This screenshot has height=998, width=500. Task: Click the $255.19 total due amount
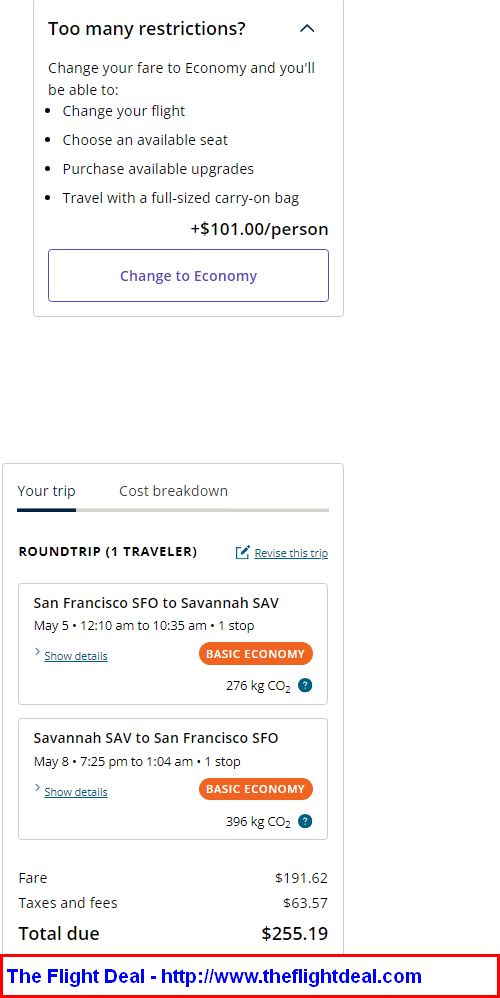click(295, 934)
